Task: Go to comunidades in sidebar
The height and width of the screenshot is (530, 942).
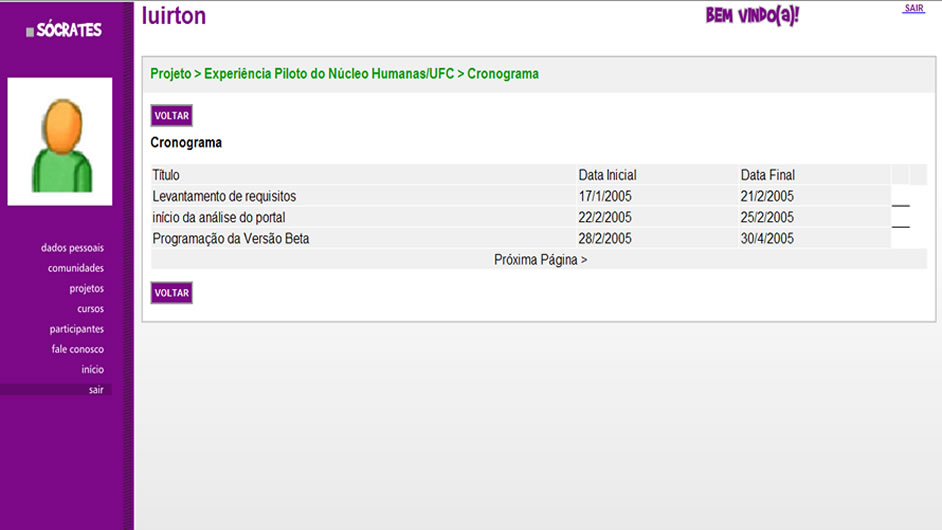Action: pyautogui.click(x=75, y=268)
